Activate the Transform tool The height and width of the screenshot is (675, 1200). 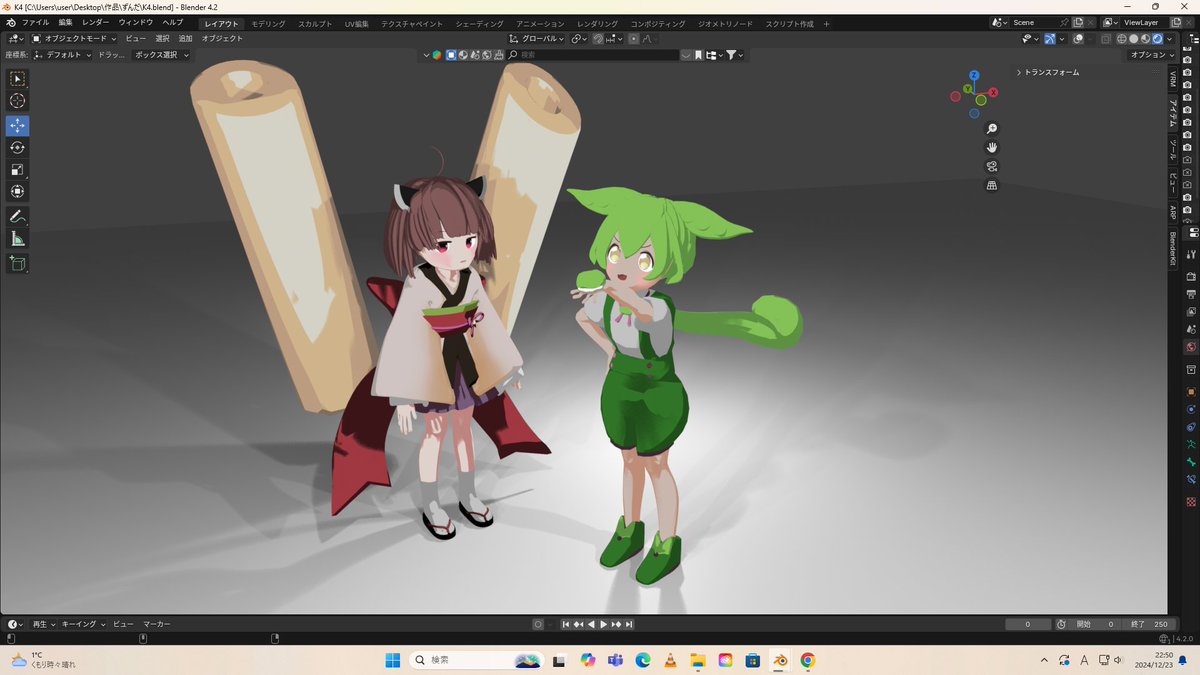point(17,192)
